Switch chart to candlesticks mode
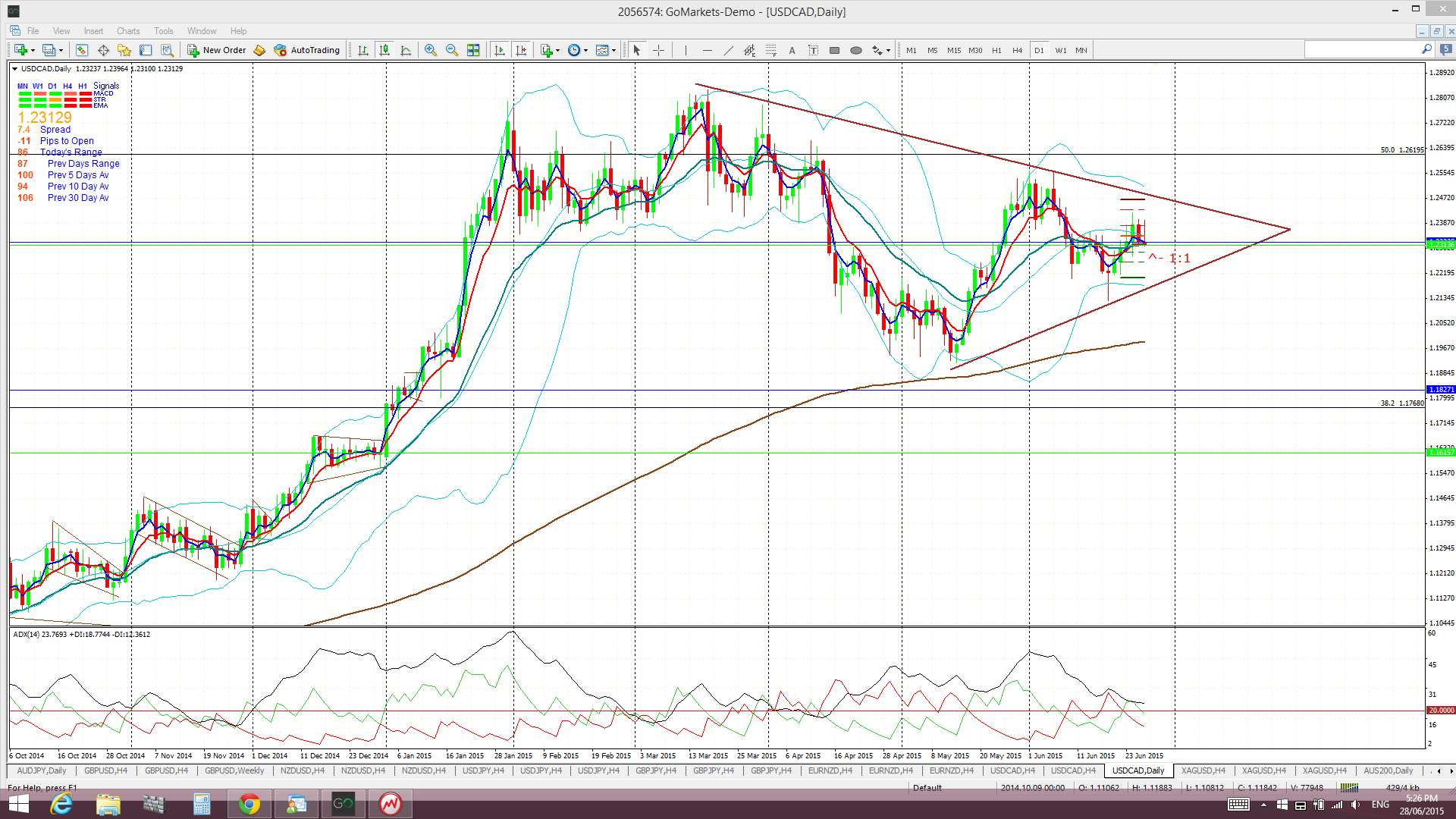The image size is (1456, 819). point(384,50)
